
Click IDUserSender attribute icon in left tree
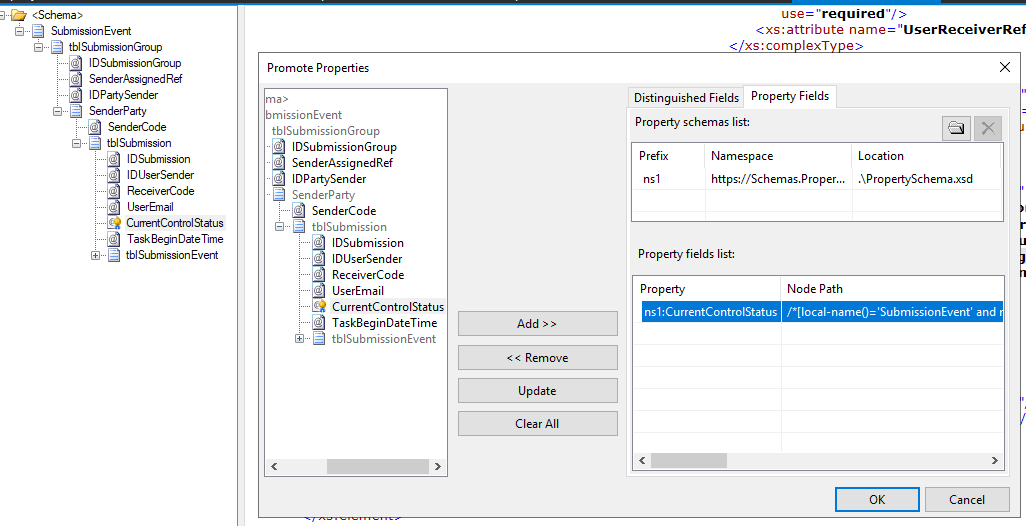point(114,175)
